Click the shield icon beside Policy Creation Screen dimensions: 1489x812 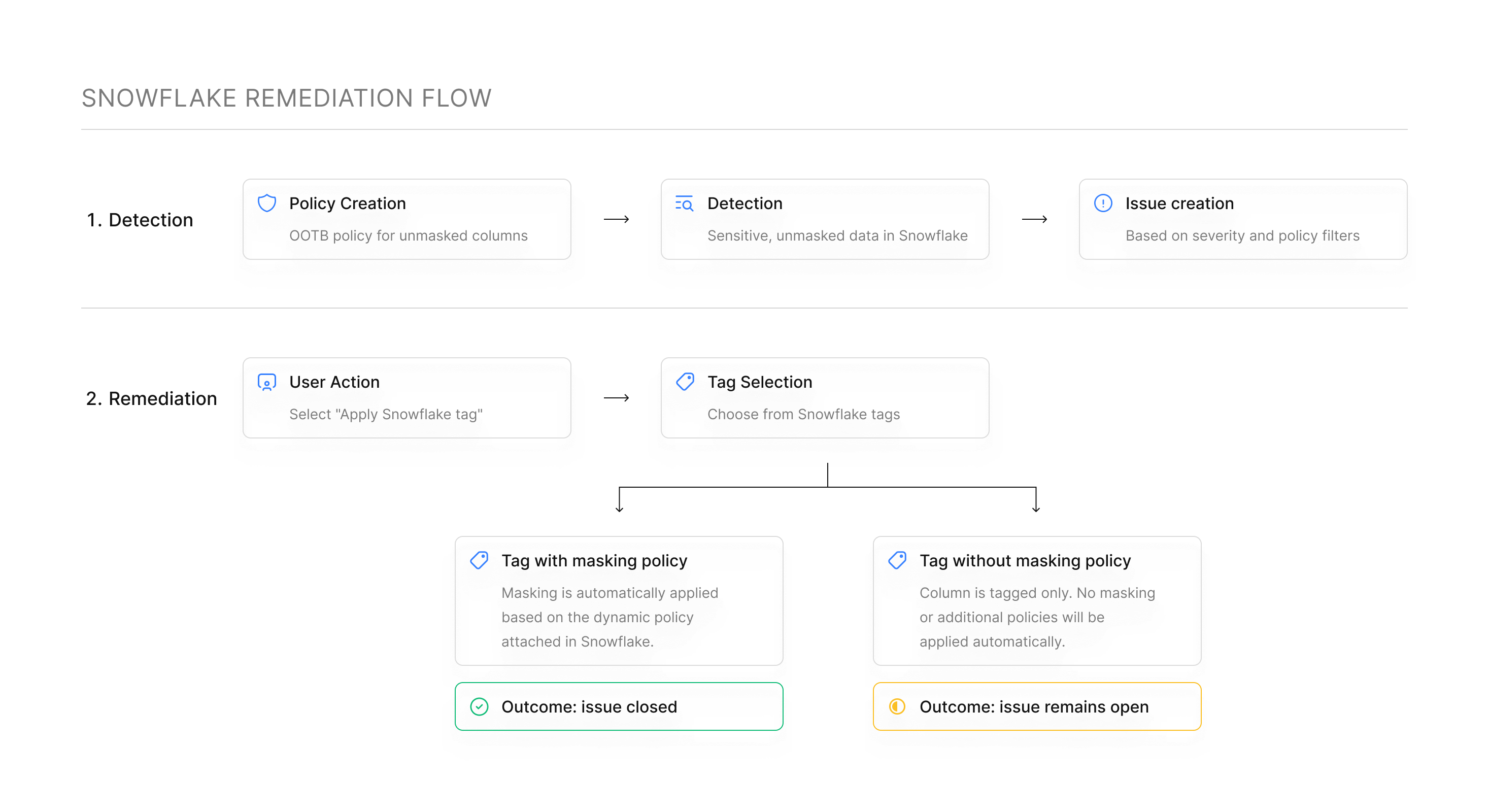(x=266, y=204)
